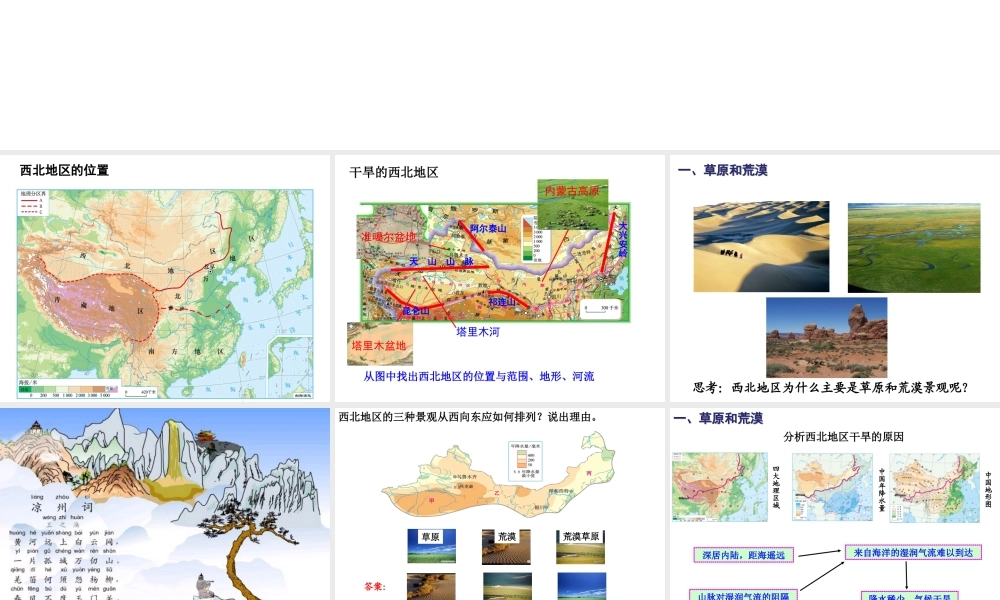The width and height of the screenshot is (1000, 600).
Task: Click the elevation legend on the 西北地区的位置 map
Action: pos(68,389)
